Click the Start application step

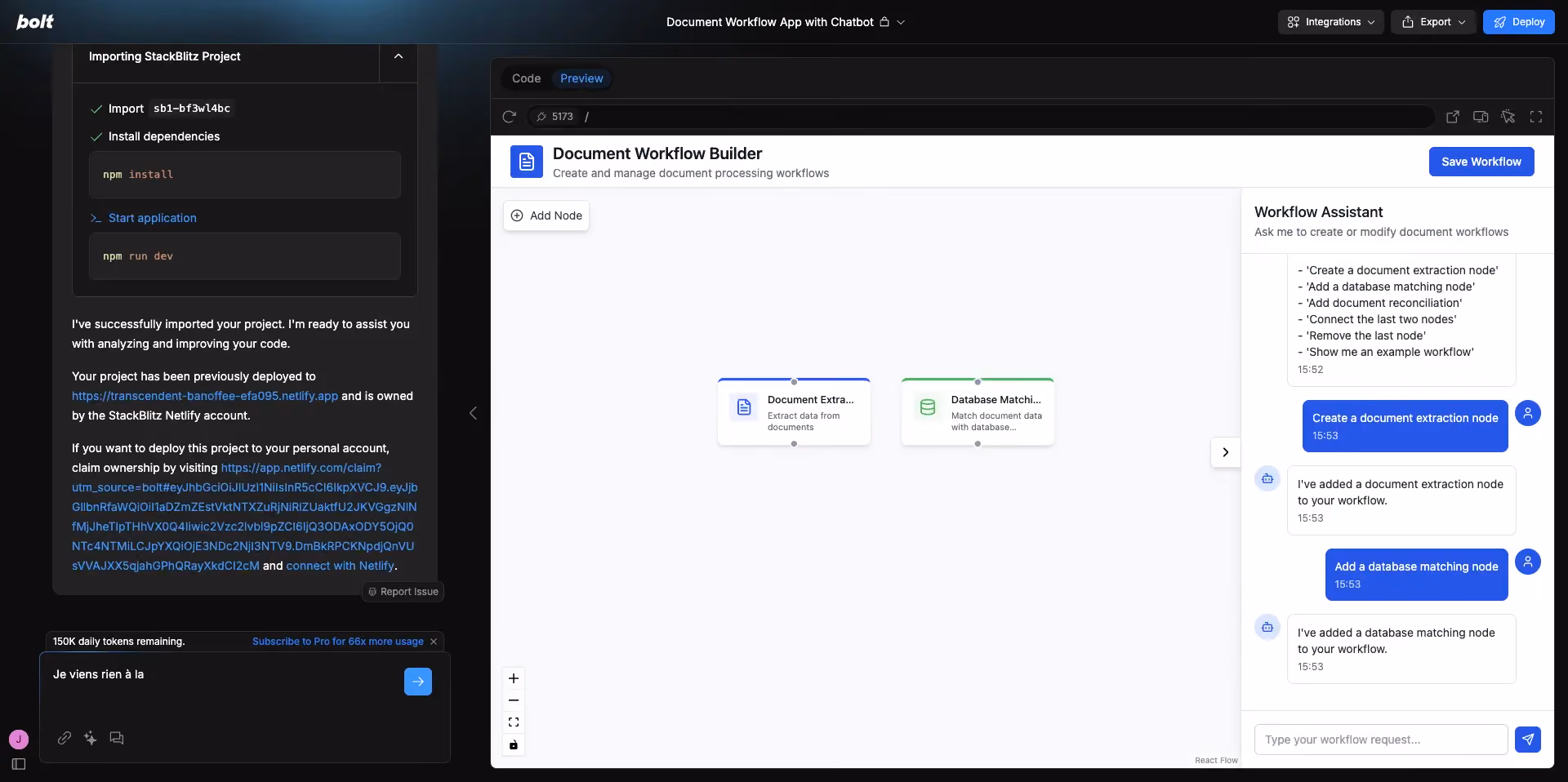click(x=153, y=218)
